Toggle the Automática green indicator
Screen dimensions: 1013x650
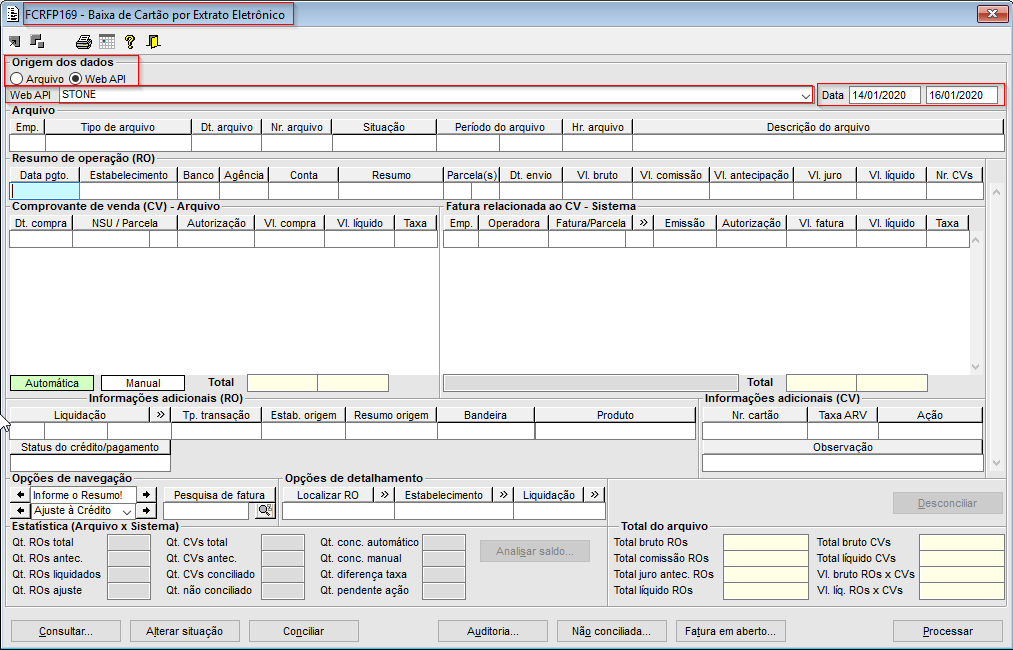52,383
